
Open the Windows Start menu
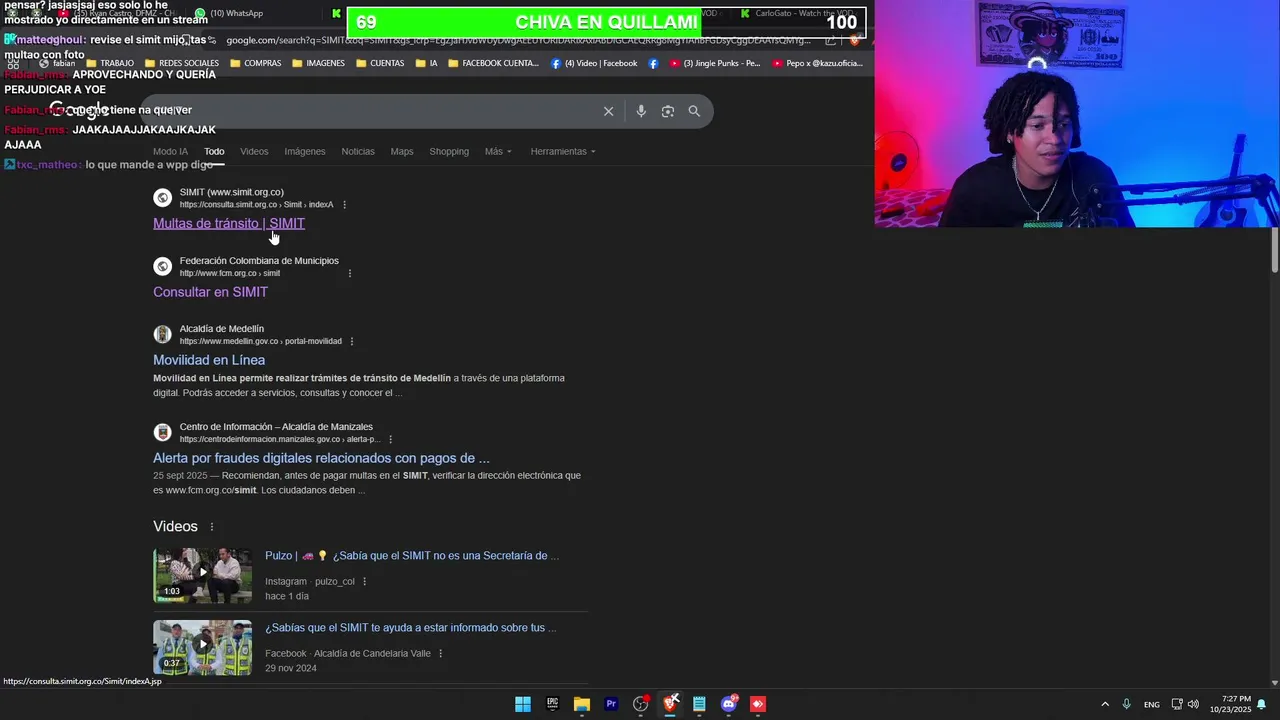point(523,704)
